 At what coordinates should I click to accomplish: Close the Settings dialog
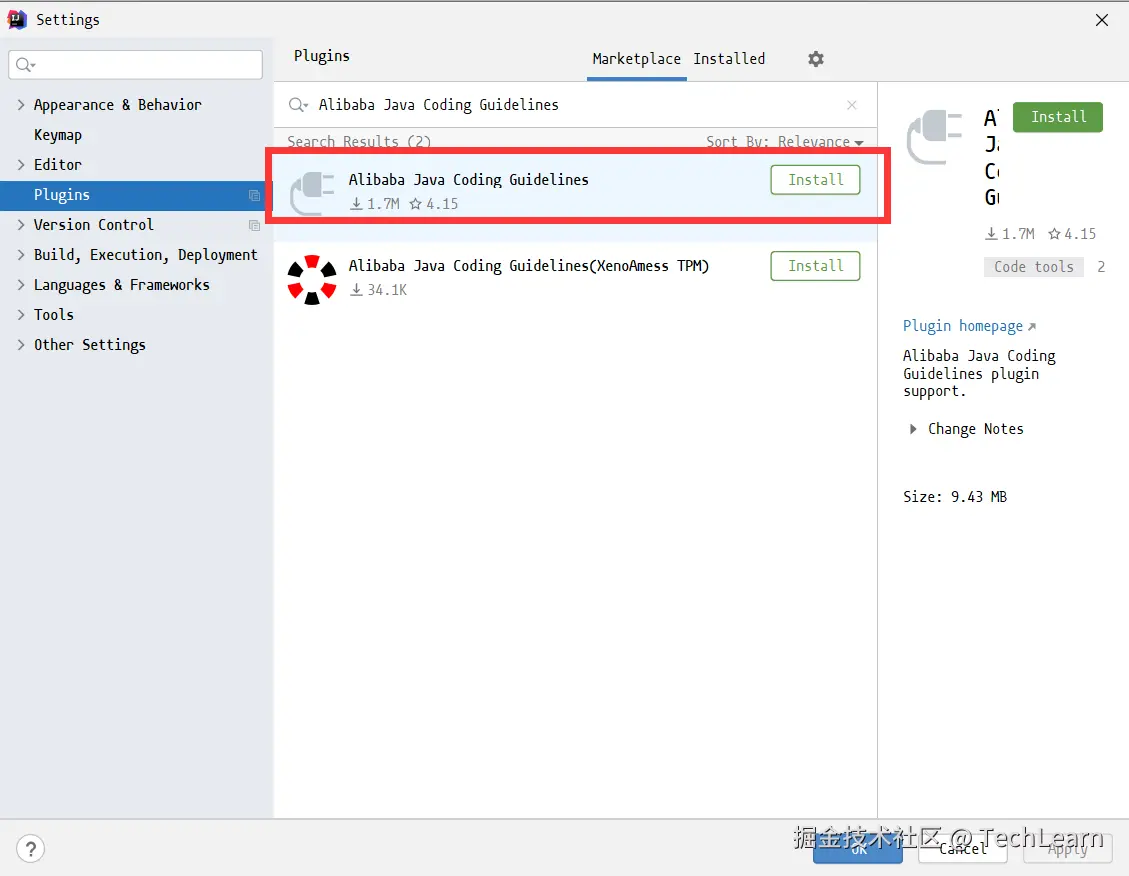[1102, 20]
